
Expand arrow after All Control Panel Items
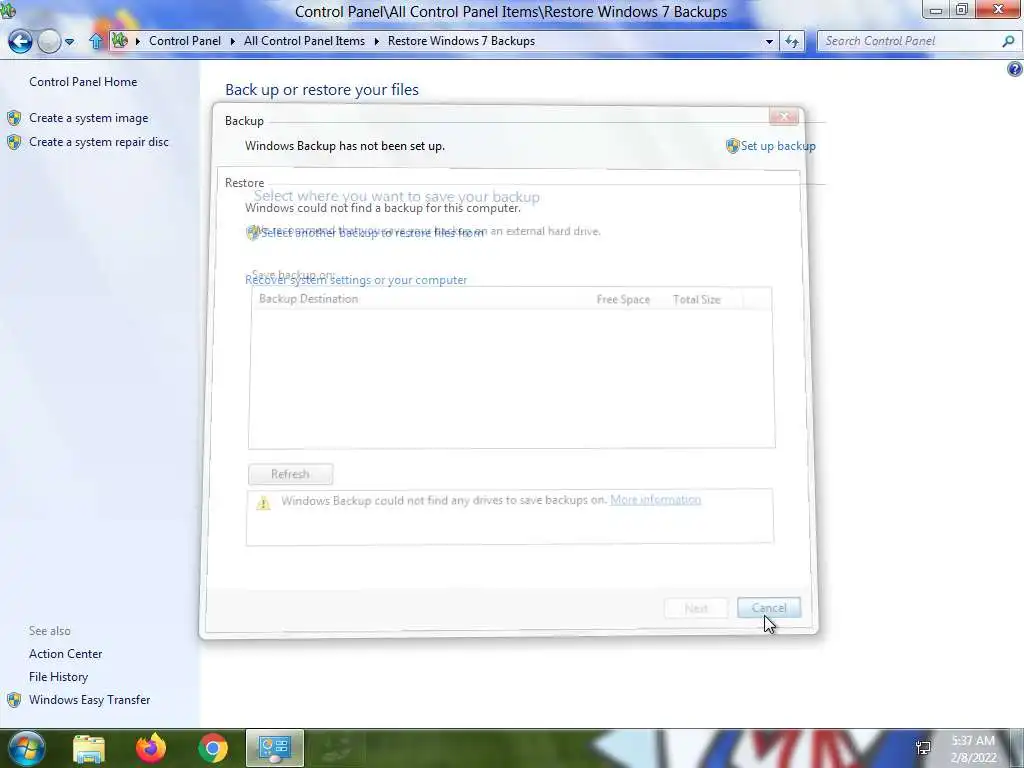pos(377,41)
